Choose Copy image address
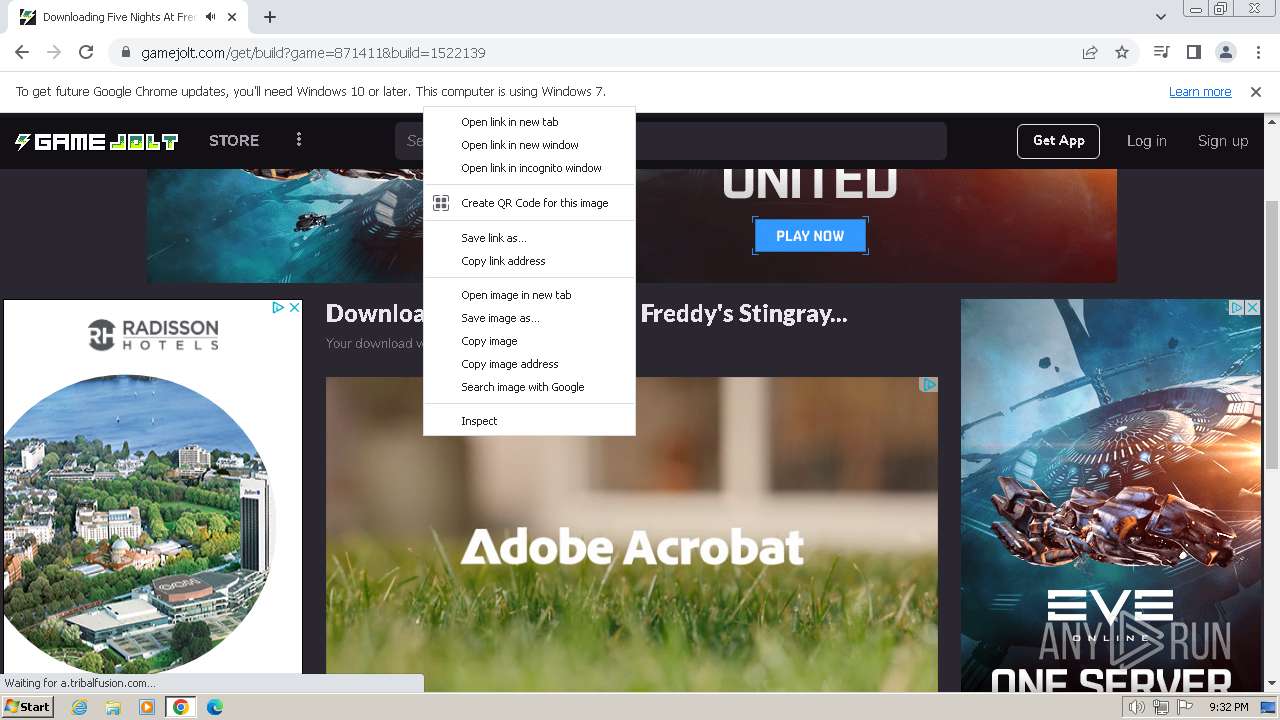This screenshot has width=1280, height=720. 529,364
